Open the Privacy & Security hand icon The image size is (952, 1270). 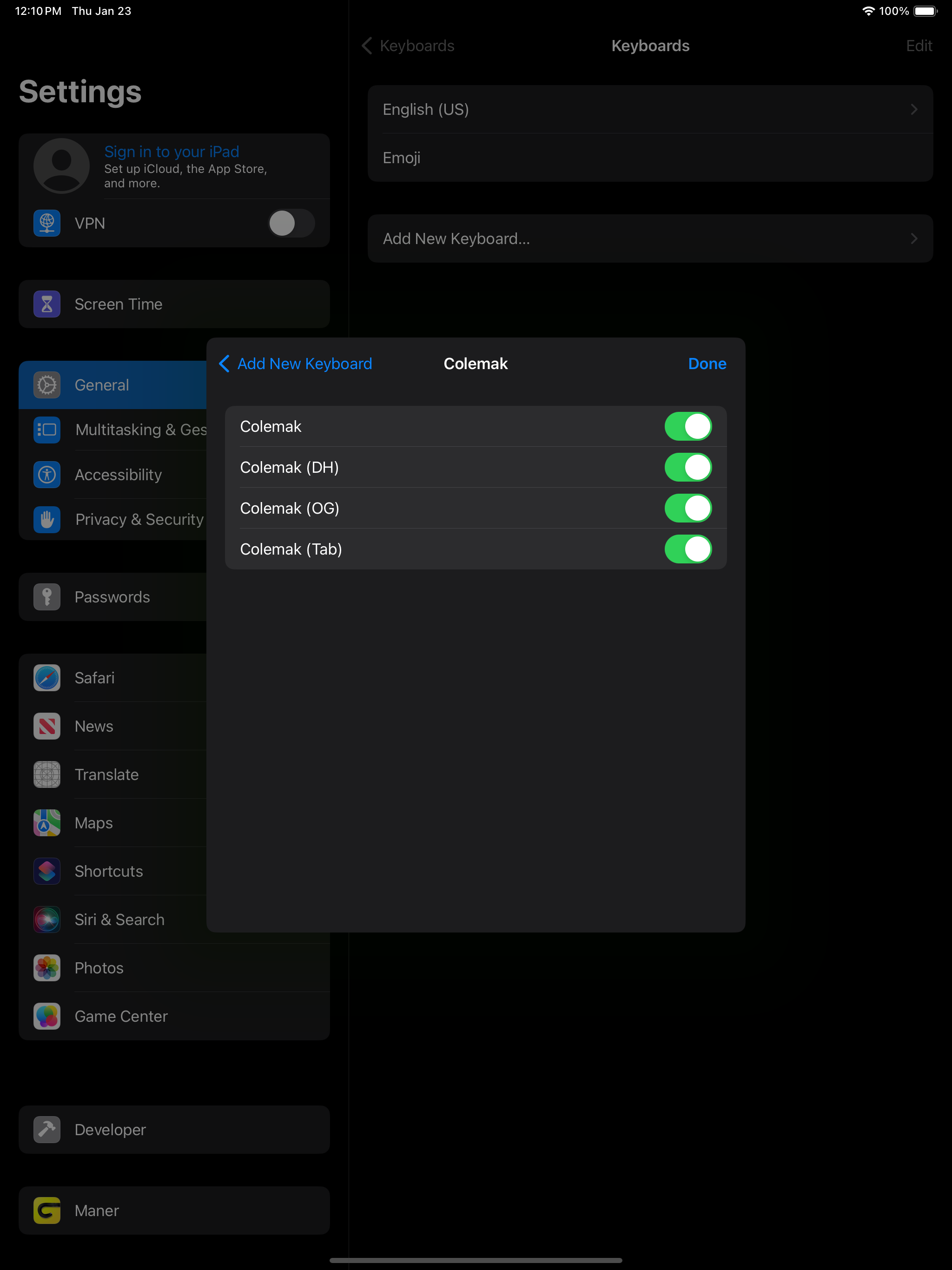click(47, 520)
